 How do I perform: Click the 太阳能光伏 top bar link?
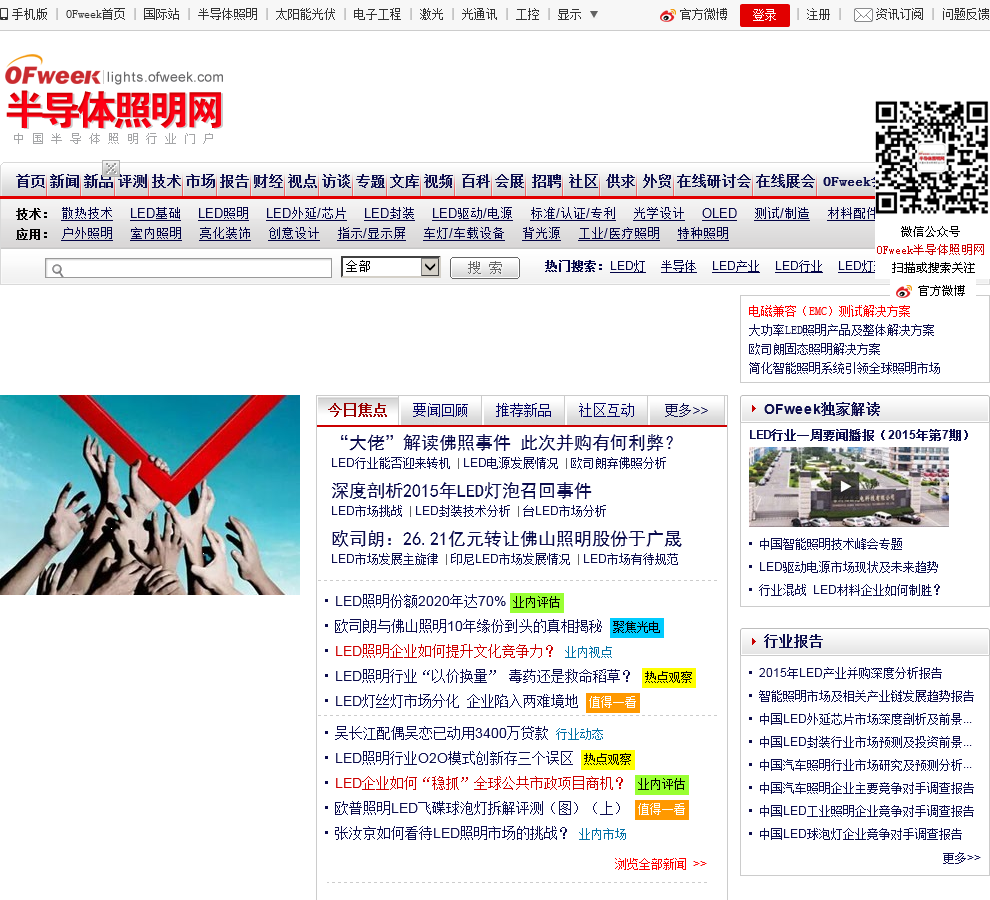pyautogui.click(x=305, y=14)
